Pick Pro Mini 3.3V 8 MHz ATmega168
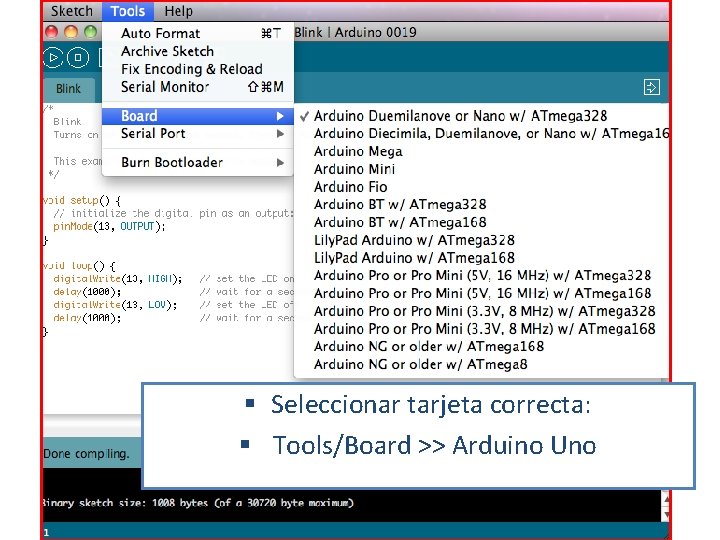The image size is (720, 540). (x=481, y=329)
